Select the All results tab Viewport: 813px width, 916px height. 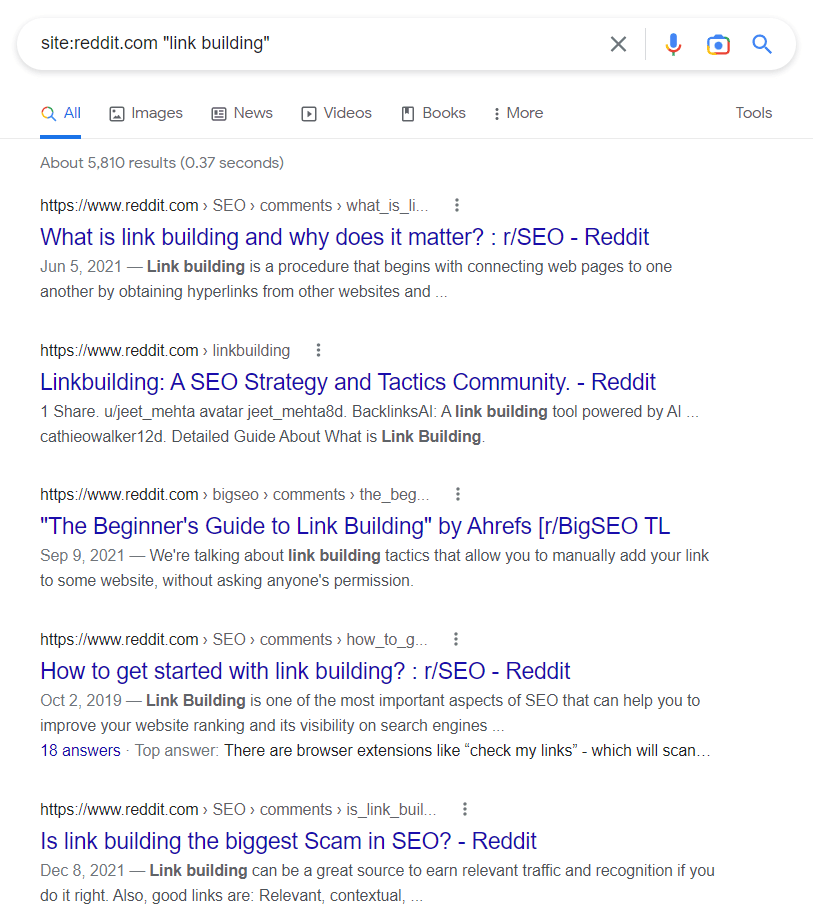[x=61, y=113]
